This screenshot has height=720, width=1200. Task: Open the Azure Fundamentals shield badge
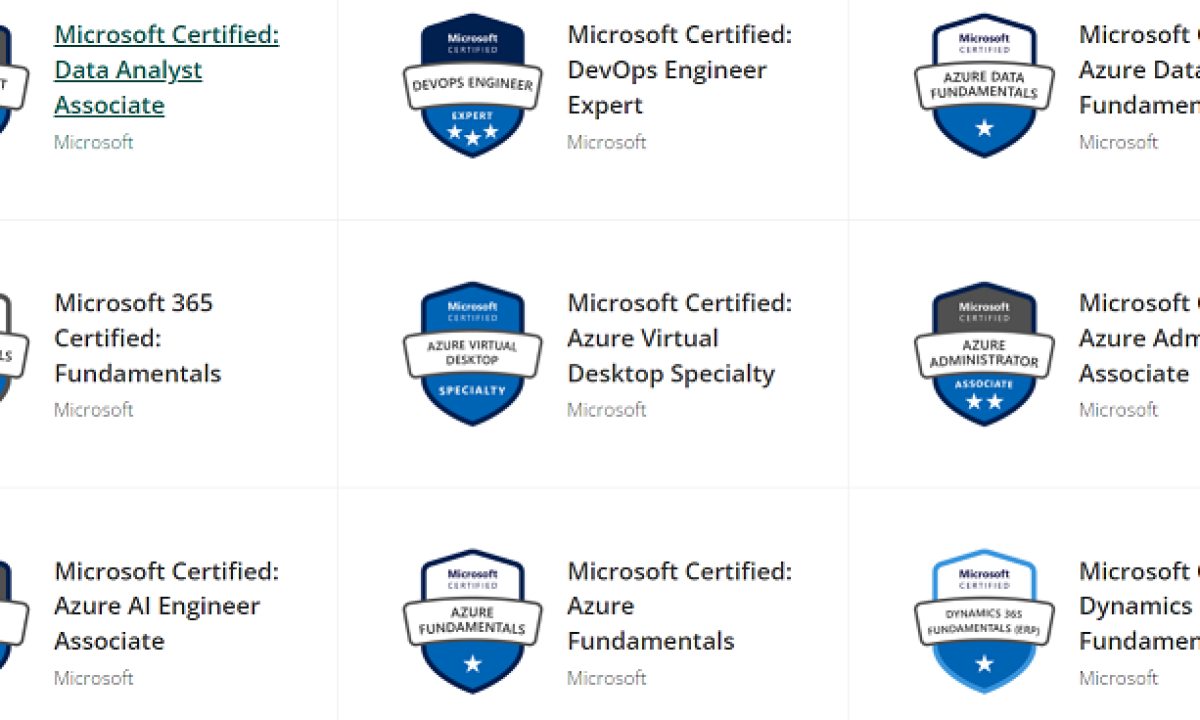coord(472,622)
